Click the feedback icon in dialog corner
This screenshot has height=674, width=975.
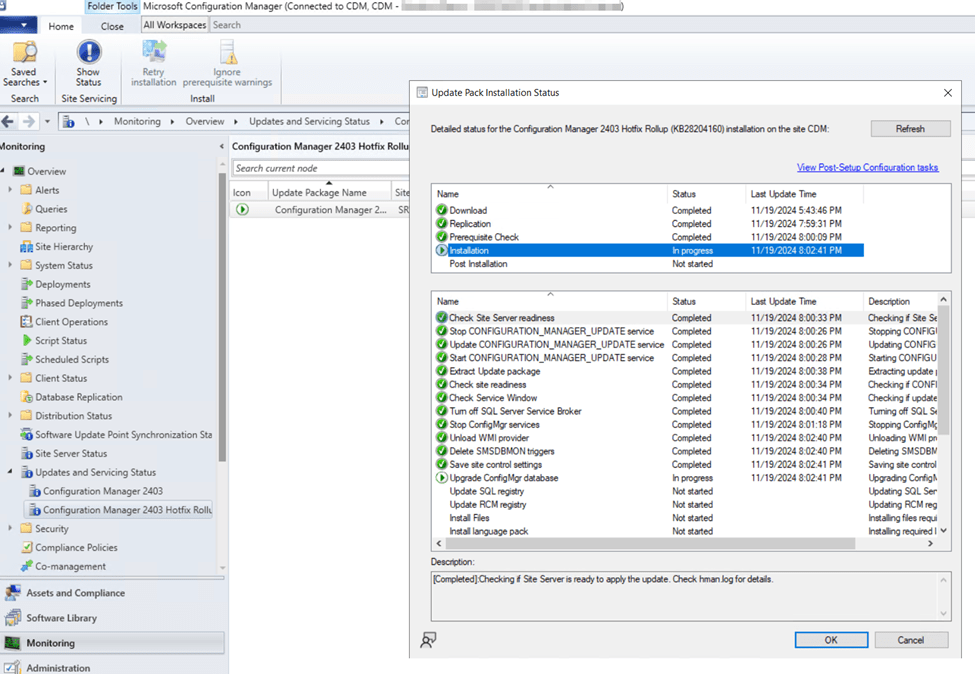point(428,640)
